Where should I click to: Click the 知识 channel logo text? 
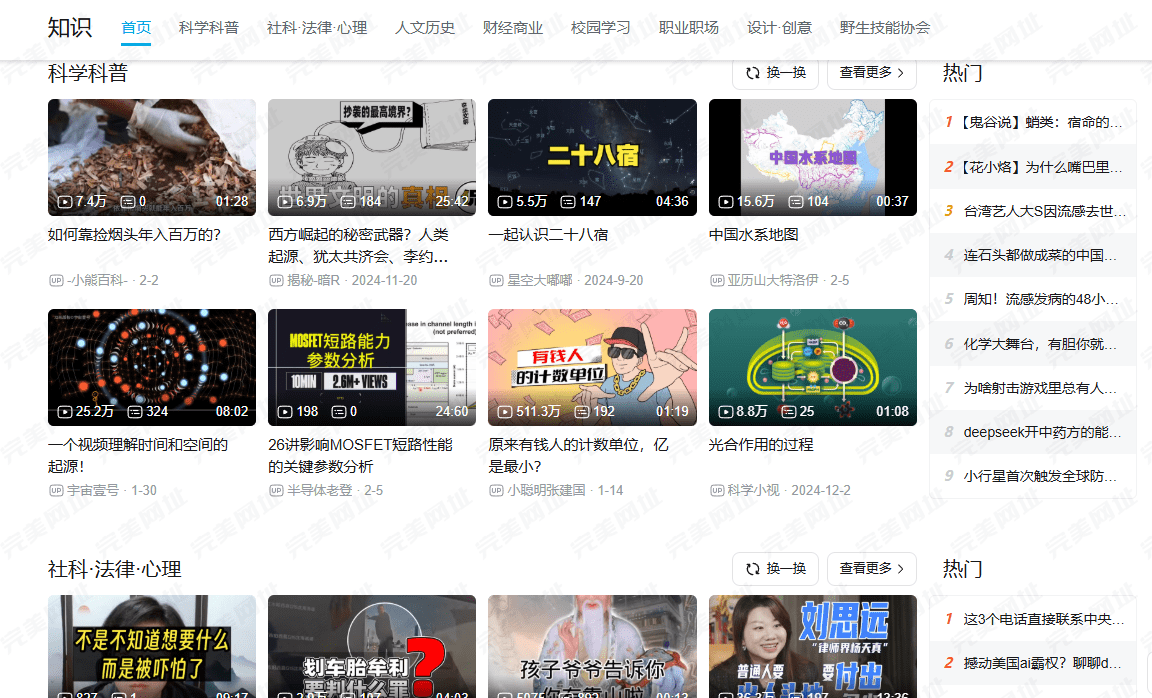[70, 27]
